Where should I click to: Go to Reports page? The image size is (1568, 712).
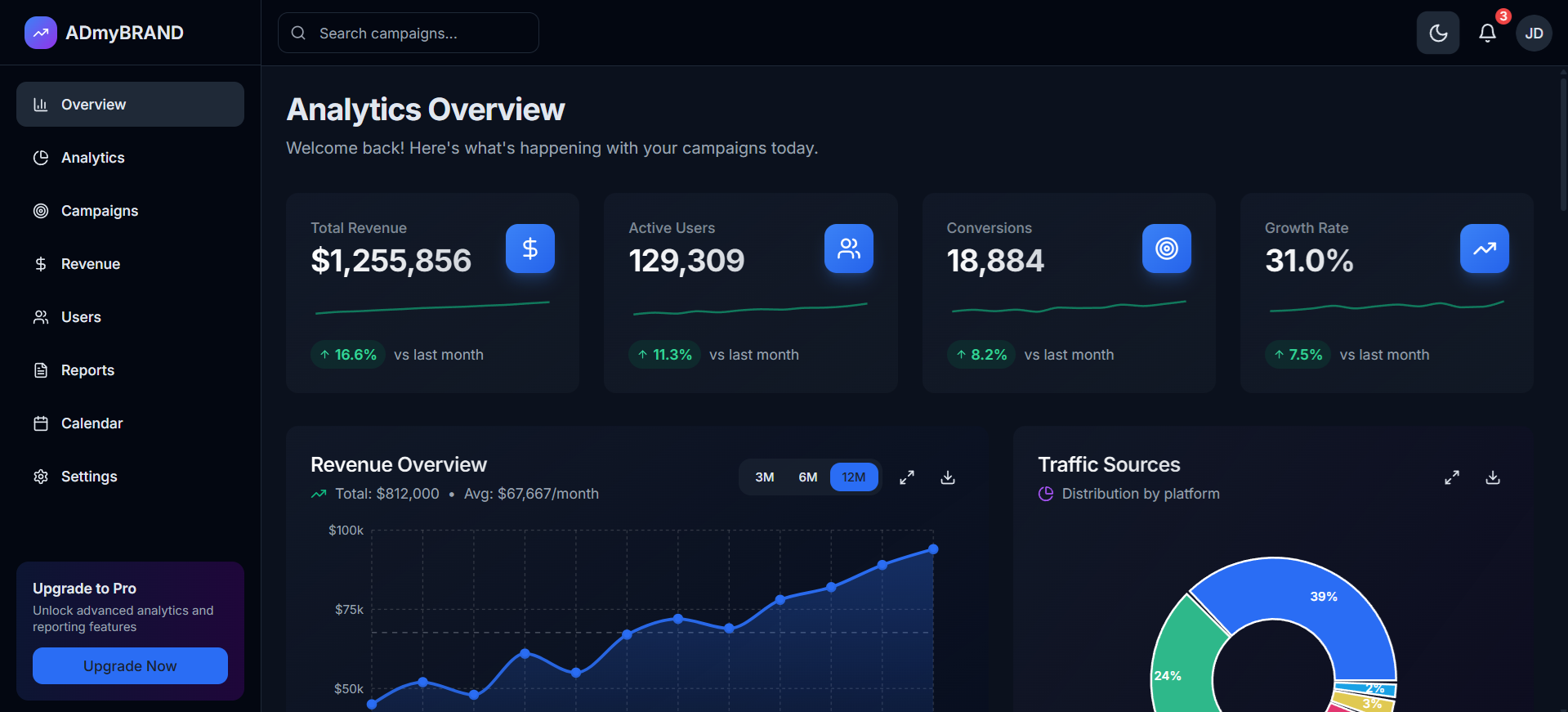(130, 369)
